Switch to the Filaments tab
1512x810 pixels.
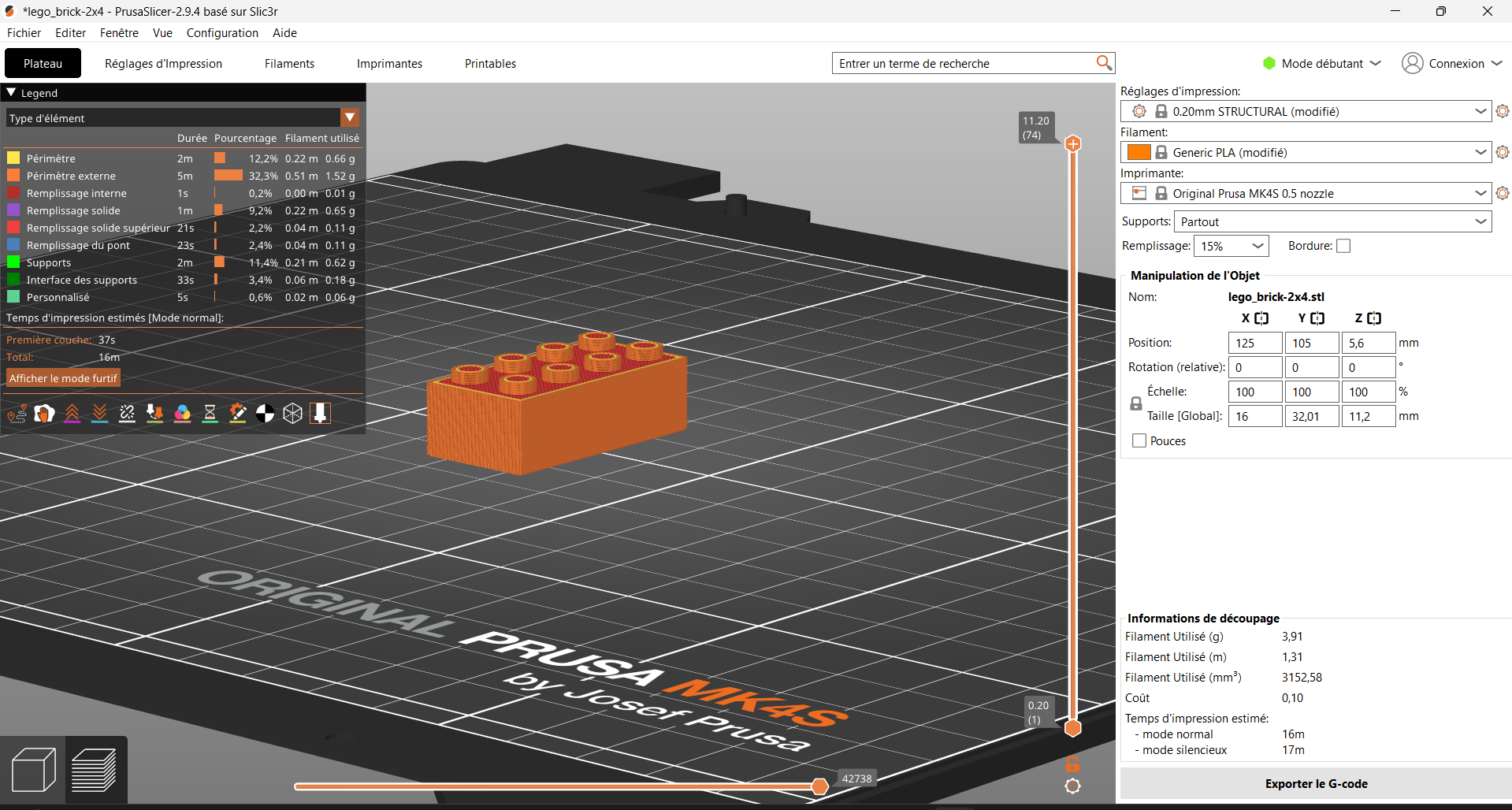[x=289, y=64]
